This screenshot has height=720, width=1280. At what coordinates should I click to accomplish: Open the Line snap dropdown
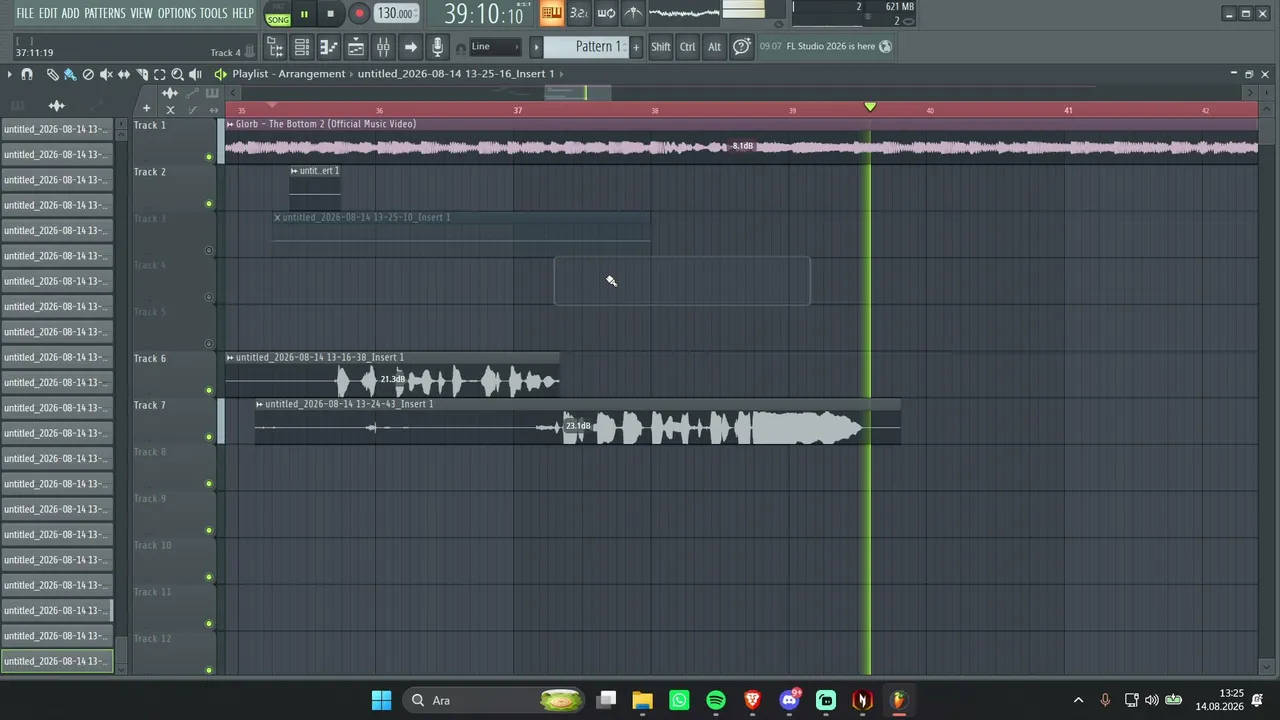click(x=496, y=47)
